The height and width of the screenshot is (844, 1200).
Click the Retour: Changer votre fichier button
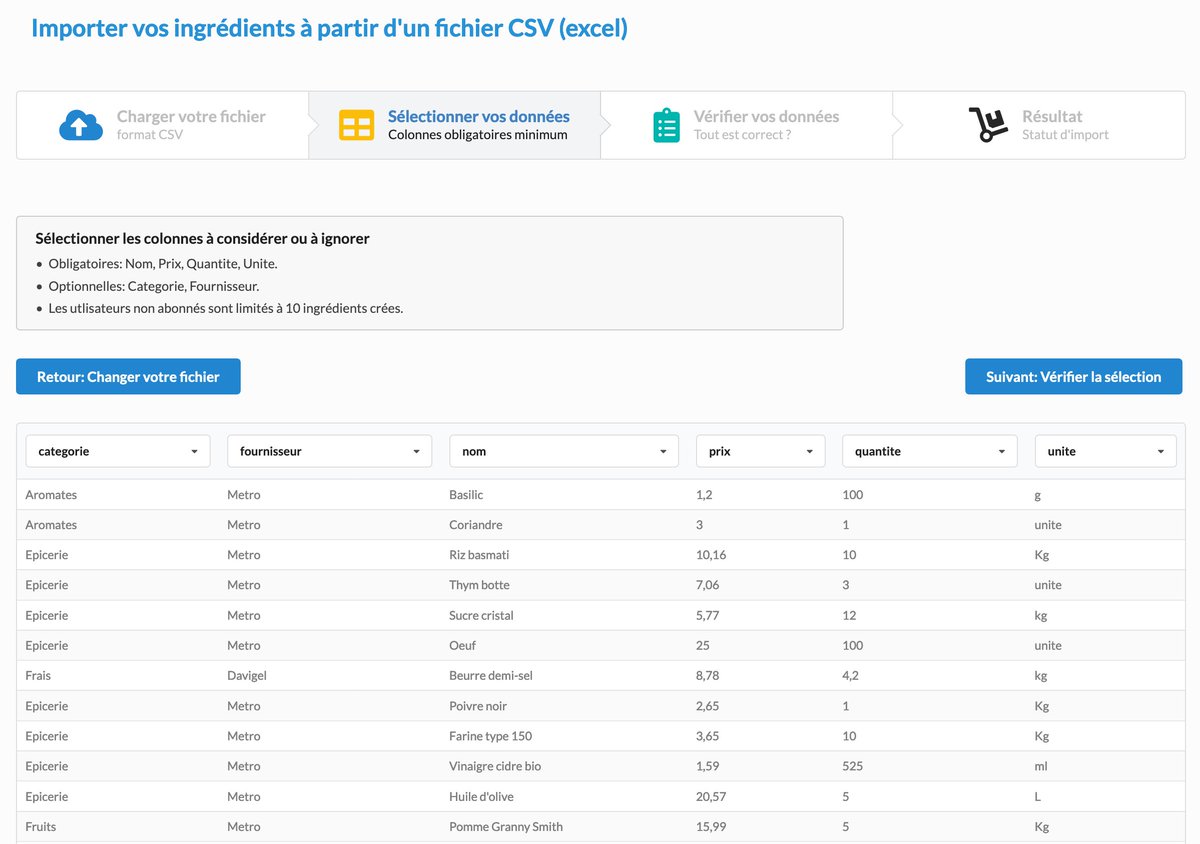[x=128, y=377]
